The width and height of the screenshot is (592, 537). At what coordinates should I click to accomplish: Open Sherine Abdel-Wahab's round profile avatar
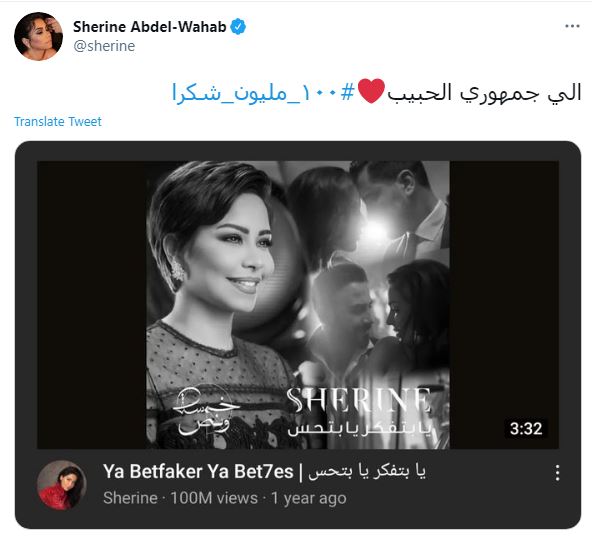39,36
